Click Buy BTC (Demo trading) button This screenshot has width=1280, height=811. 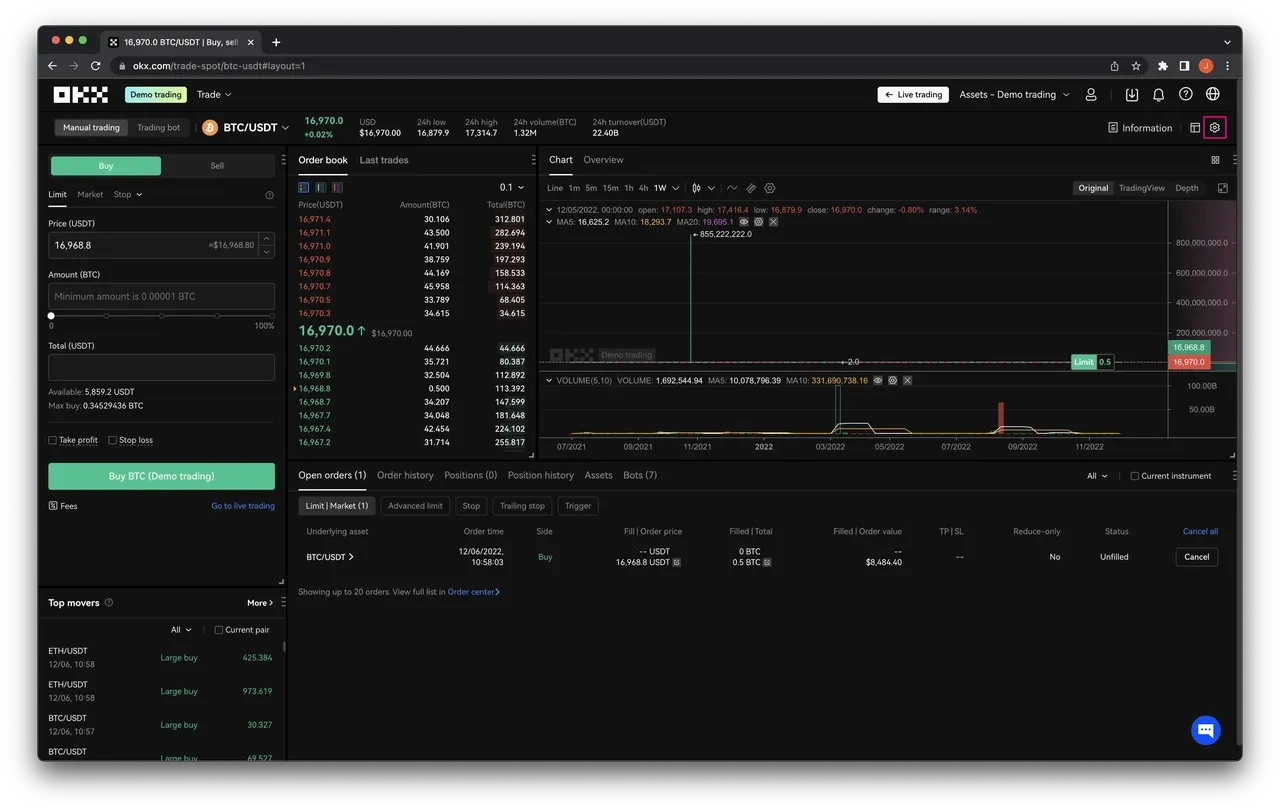point(161,476)
